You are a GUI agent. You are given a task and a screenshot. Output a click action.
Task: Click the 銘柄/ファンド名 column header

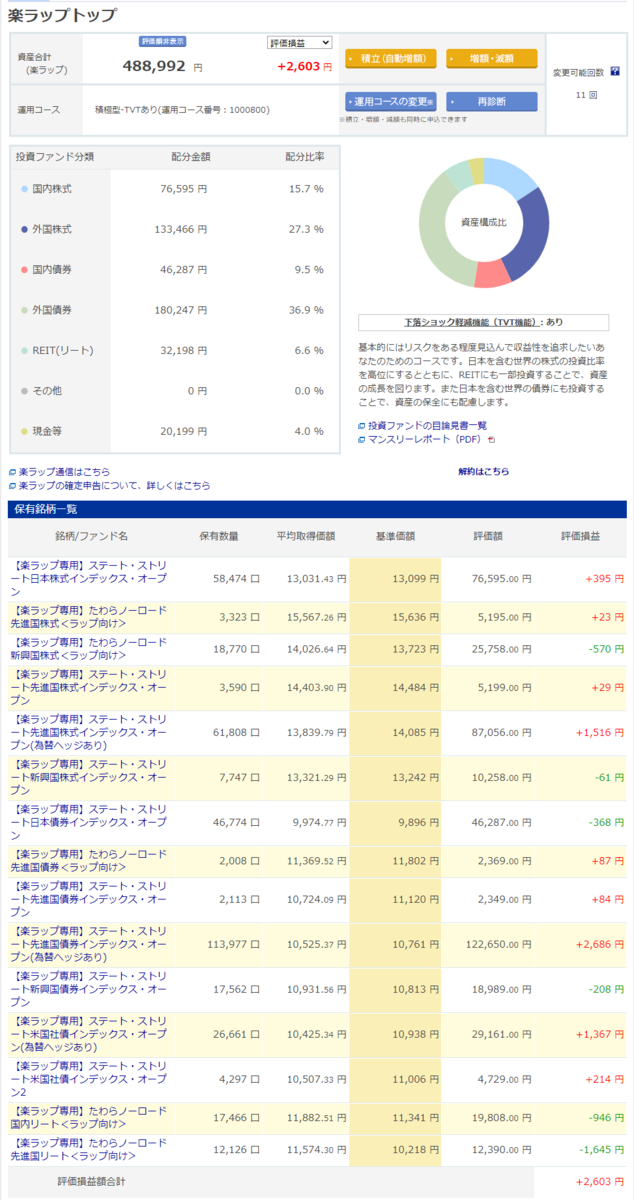92,537
